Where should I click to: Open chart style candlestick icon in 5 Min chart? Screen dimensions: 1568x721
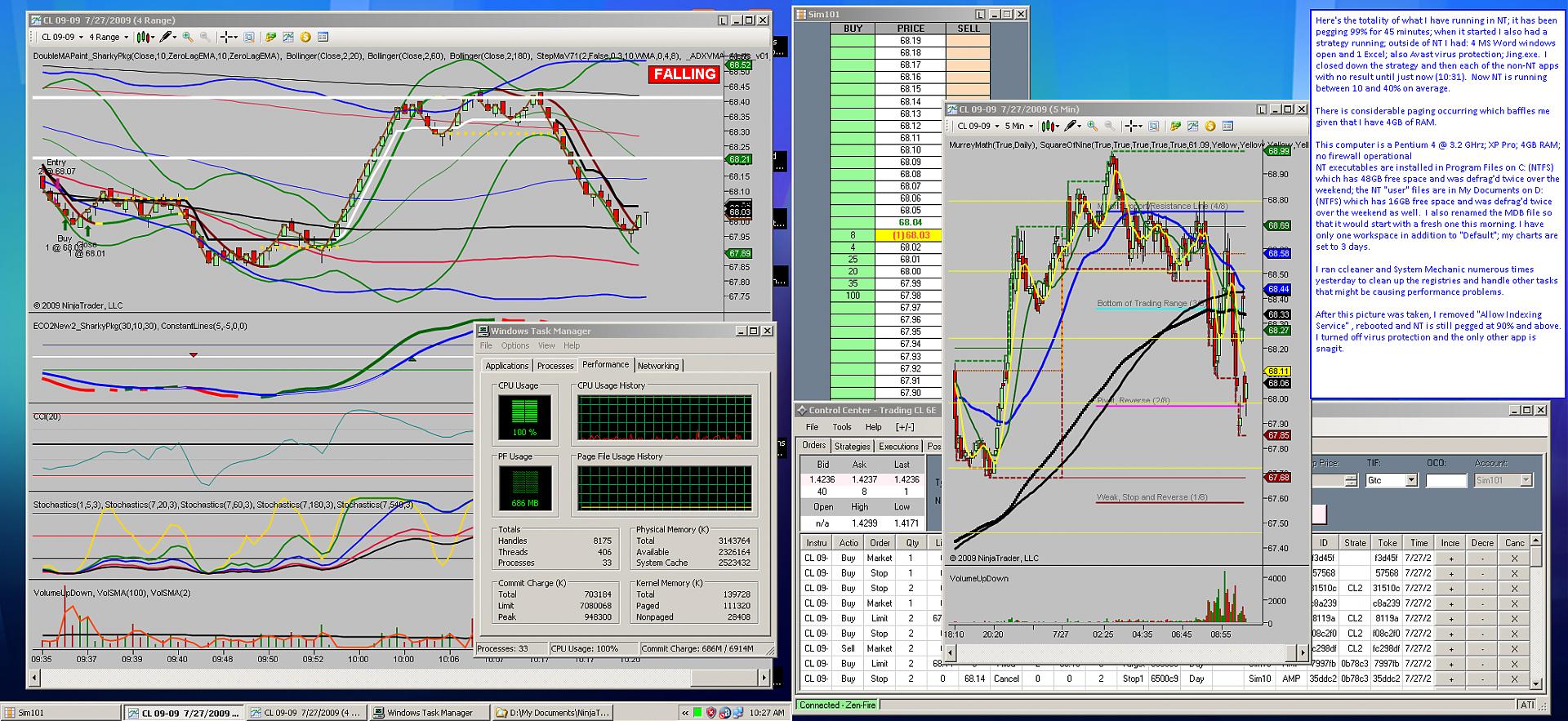pyautogui.click(x=1049, y=126)
